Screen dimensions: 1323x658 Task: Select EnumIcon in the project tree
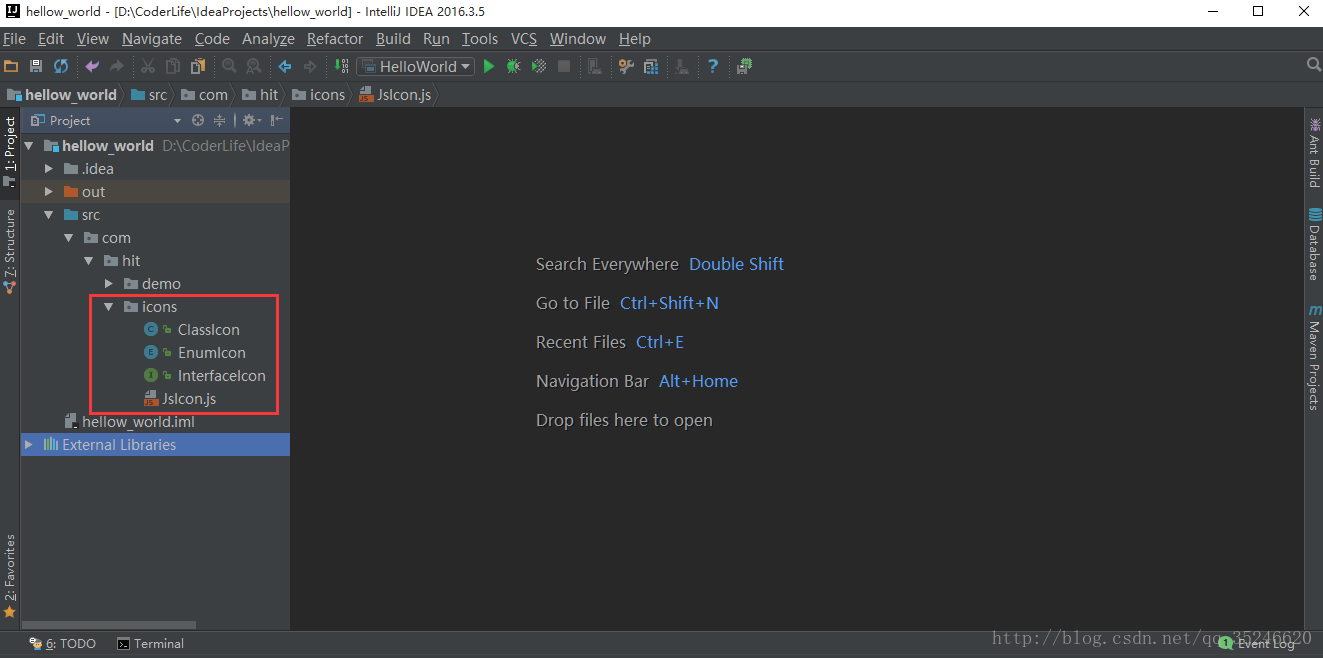(212, 352)
